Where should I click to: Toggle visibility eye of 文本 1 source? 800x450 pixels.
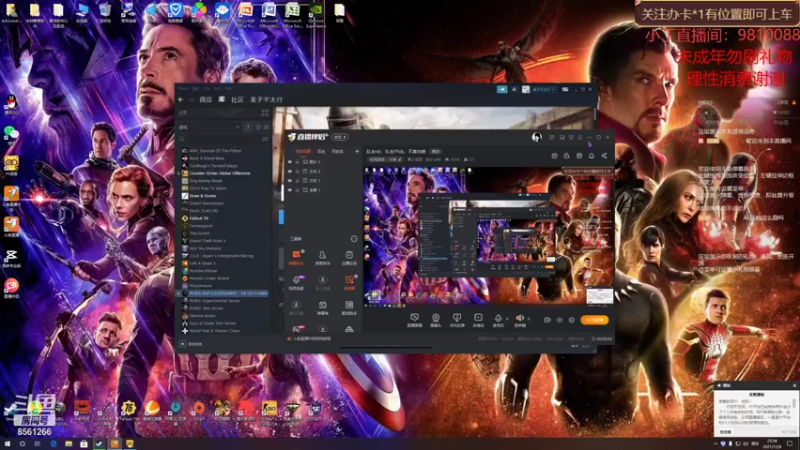tap(290, 181)
